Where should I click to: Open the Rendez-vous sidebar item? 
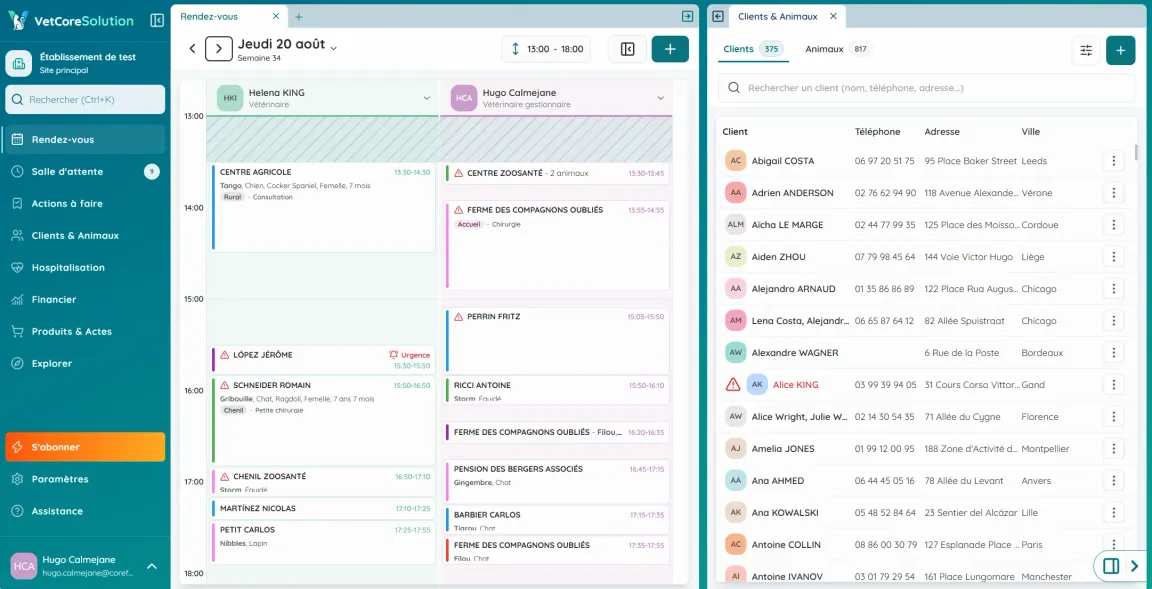tap(85, 140)
